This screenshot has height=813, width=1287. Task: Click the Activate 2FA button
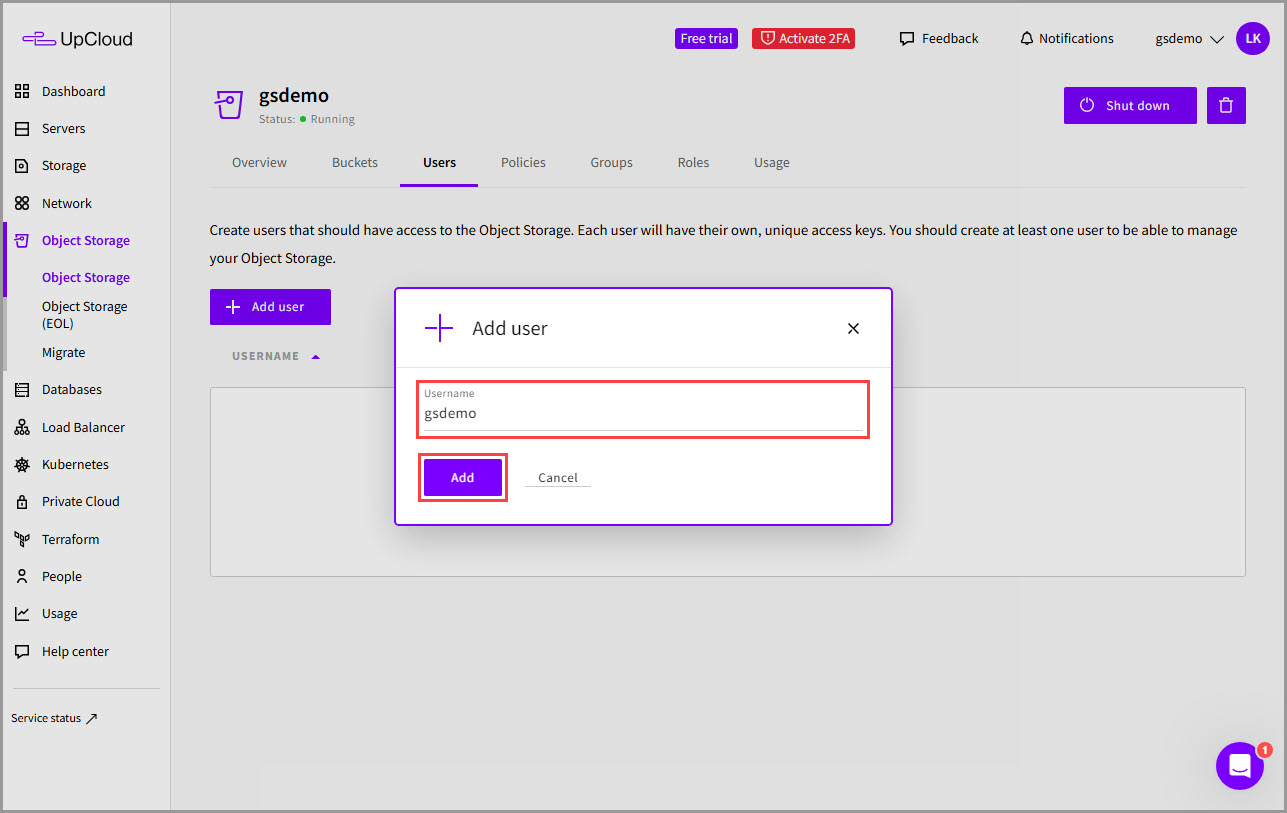[x=803, y=39]
